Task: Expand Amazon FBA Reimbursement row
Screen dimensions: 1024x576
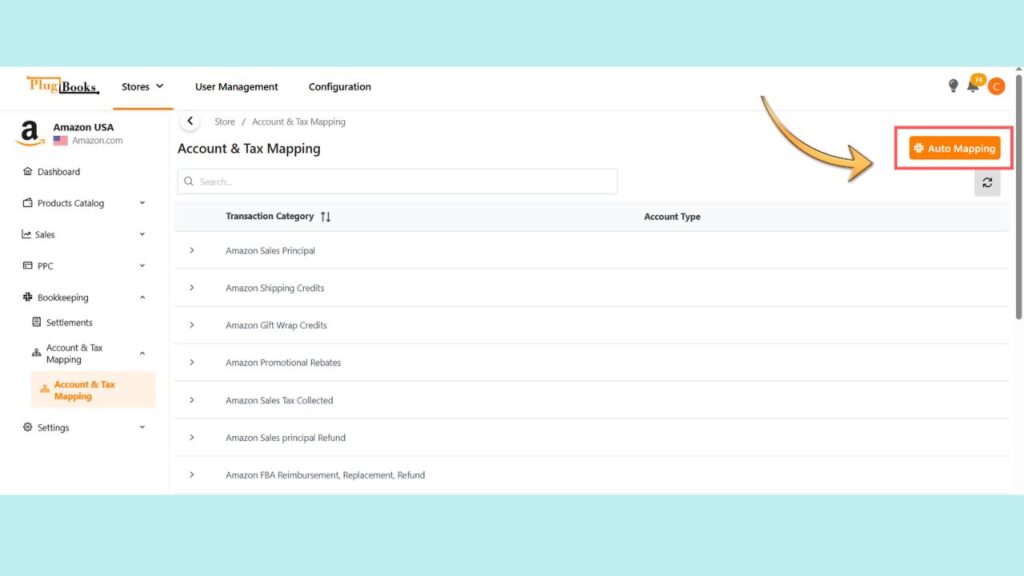Action: [x=191, y=475]
